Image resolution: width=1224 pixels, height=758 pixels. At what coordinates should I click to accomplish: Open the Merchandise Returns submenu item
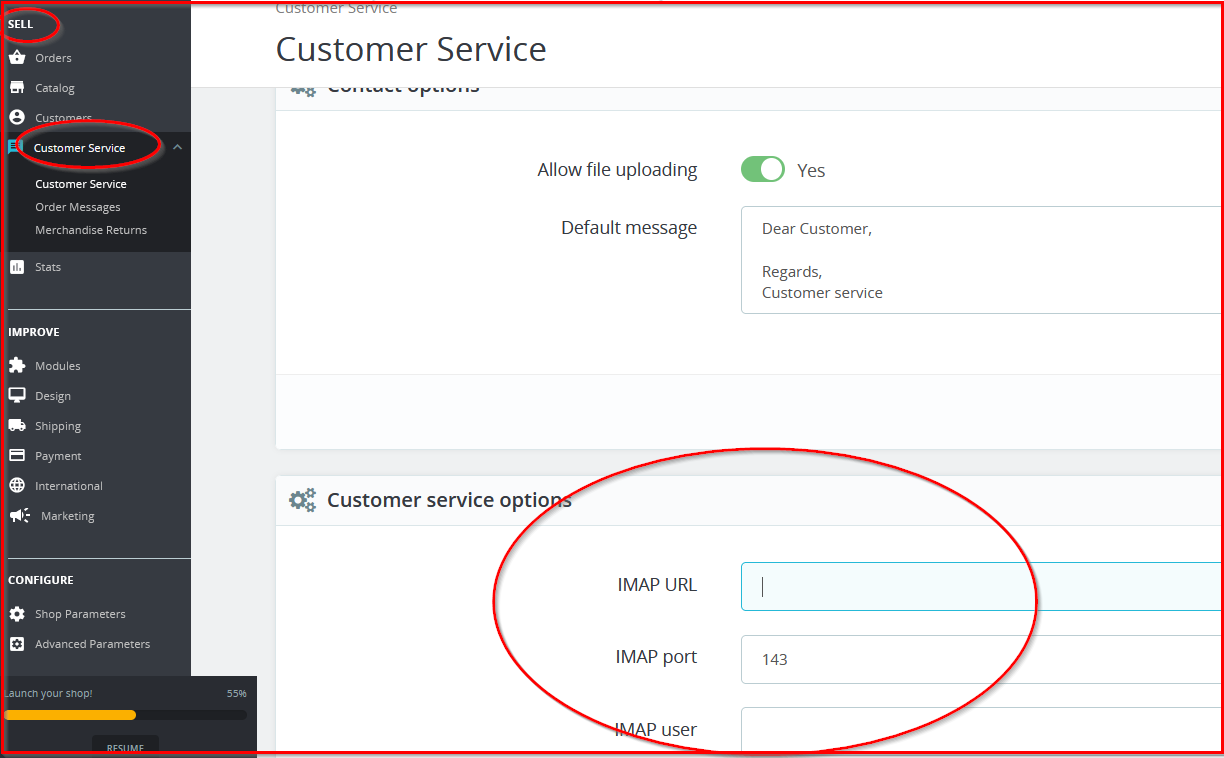point(91,230)
